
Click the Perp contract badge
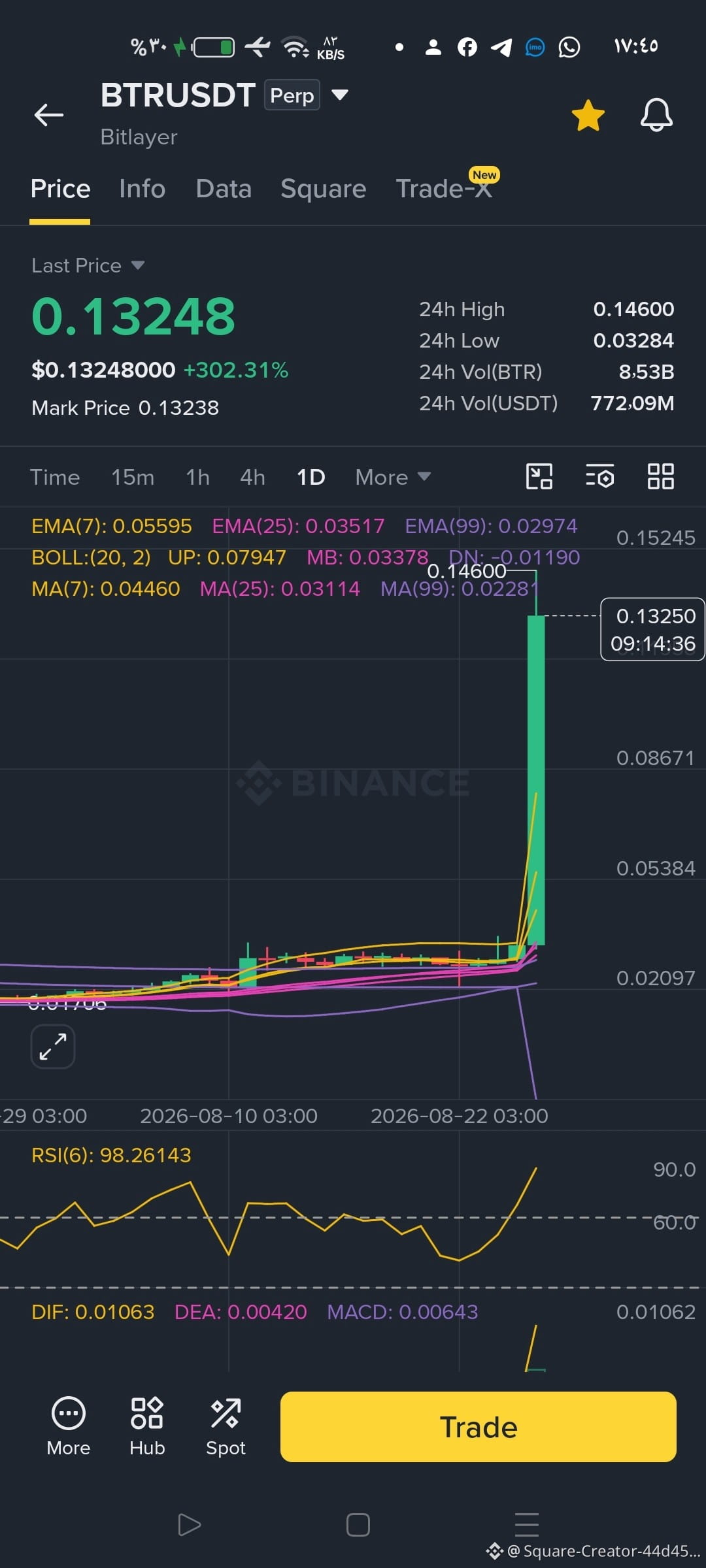pyautogui.click(x=292, y=95)
